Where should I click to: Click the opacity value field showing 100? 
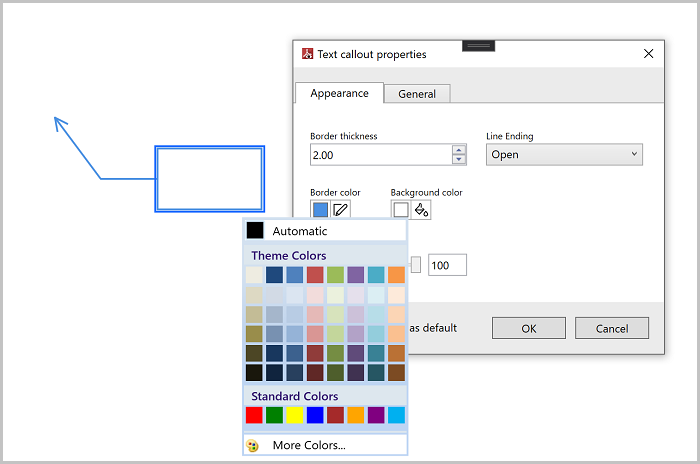coord(447,265)
